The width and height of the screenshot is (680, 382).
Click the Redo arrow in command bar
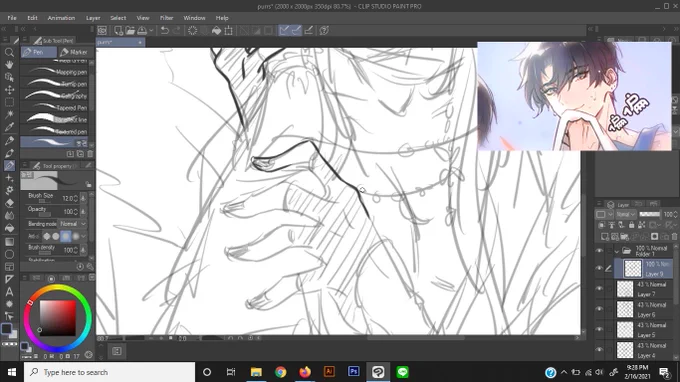tap(177, 30)
